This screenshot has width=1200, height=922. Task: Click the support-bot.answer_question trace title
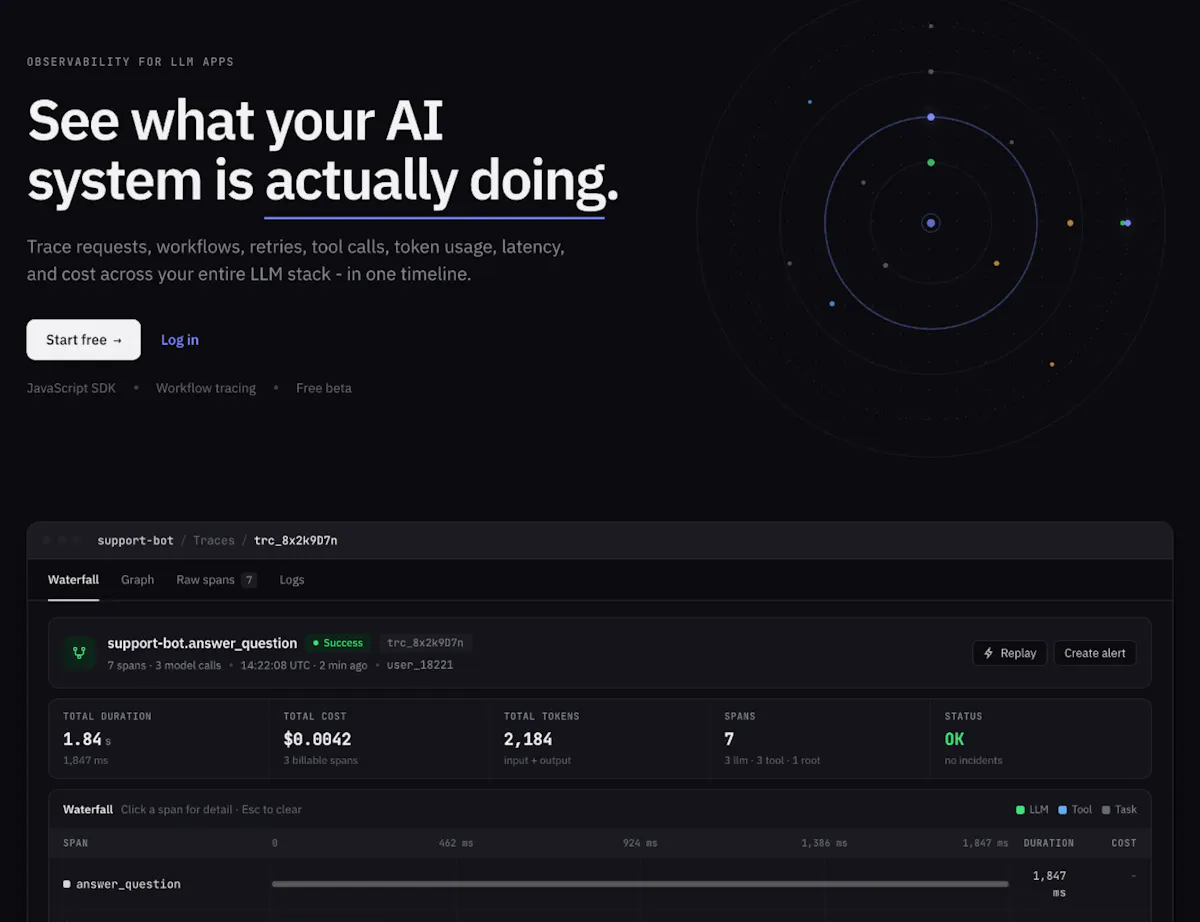[202, 643]
